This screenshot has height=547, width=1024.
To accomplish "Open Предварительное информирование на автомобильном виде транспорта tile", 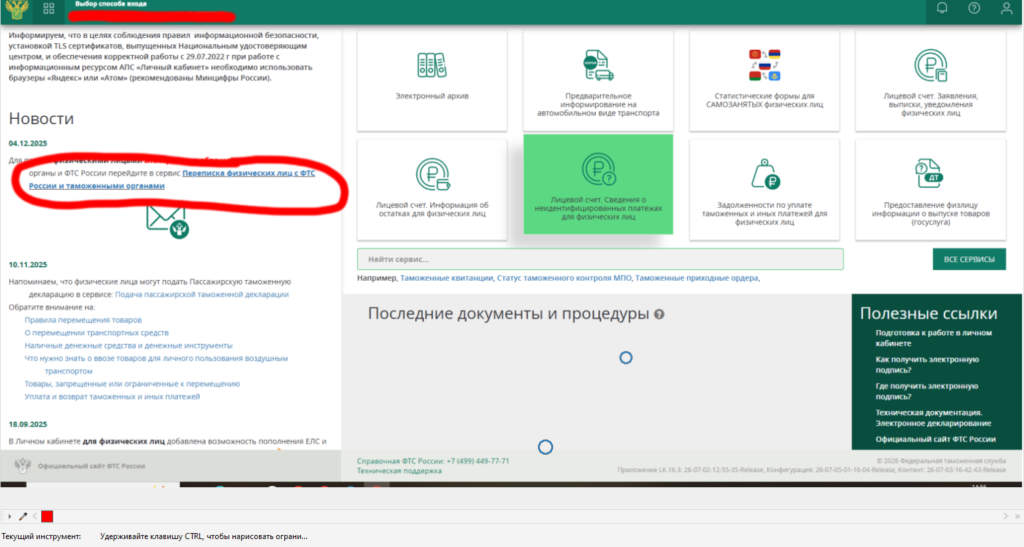I will 598,80.
